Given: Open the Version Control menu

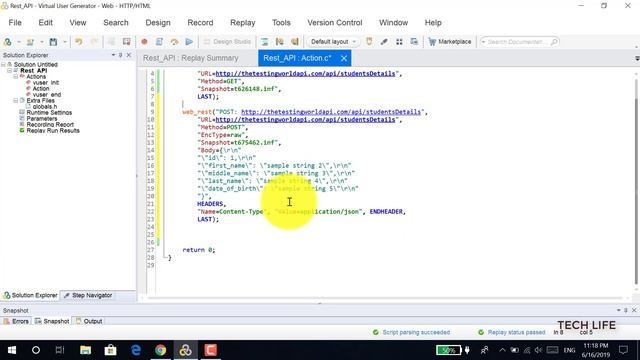Looking at the screenshot, I should 335,23.
